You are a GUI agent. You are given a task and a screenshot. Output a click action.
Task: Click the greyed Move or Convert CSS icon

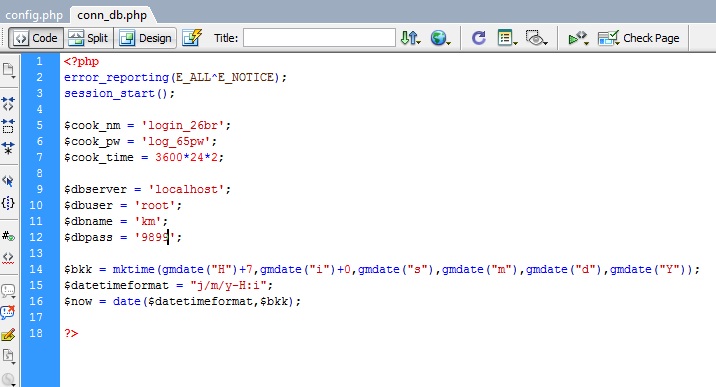pos(8,379)
